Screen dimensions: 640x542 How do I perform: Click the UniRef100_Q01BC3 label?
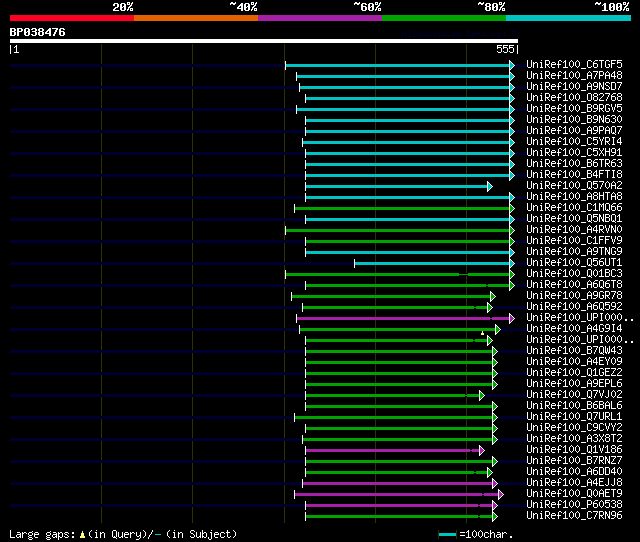click(x=574, y=274)
